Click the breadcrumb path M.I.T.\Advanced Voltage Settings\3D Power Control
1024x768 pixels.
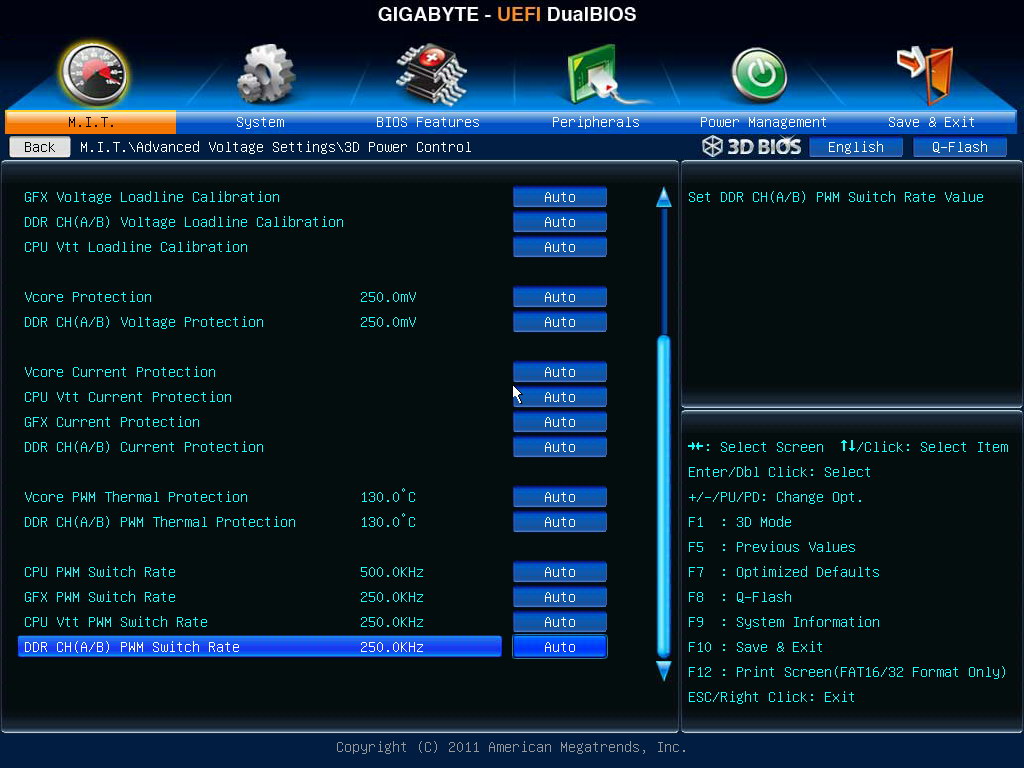click(x=276, y=147)
